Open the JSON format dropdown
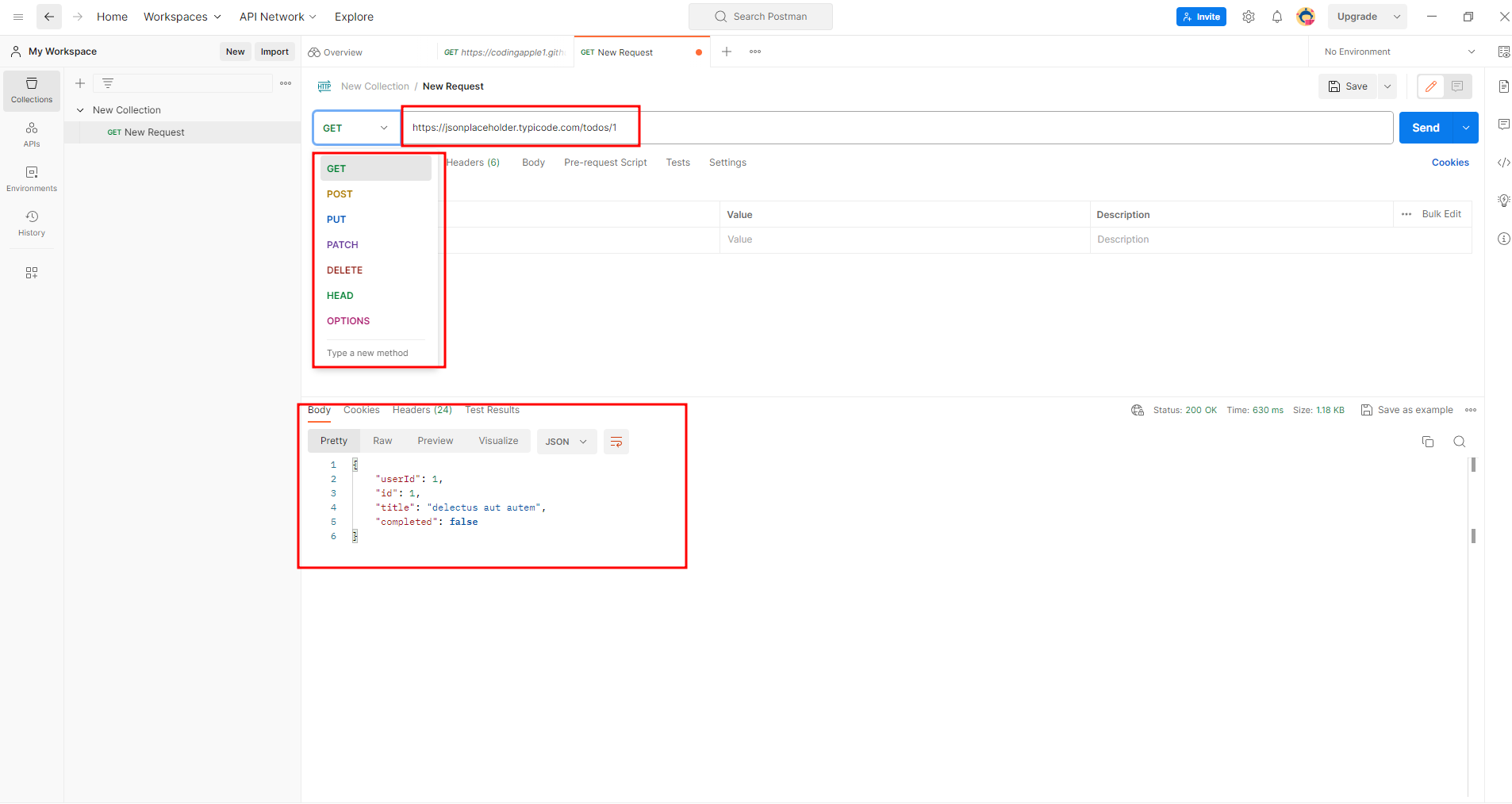Viewport: 1512px width, 804px height. (566, 442)
